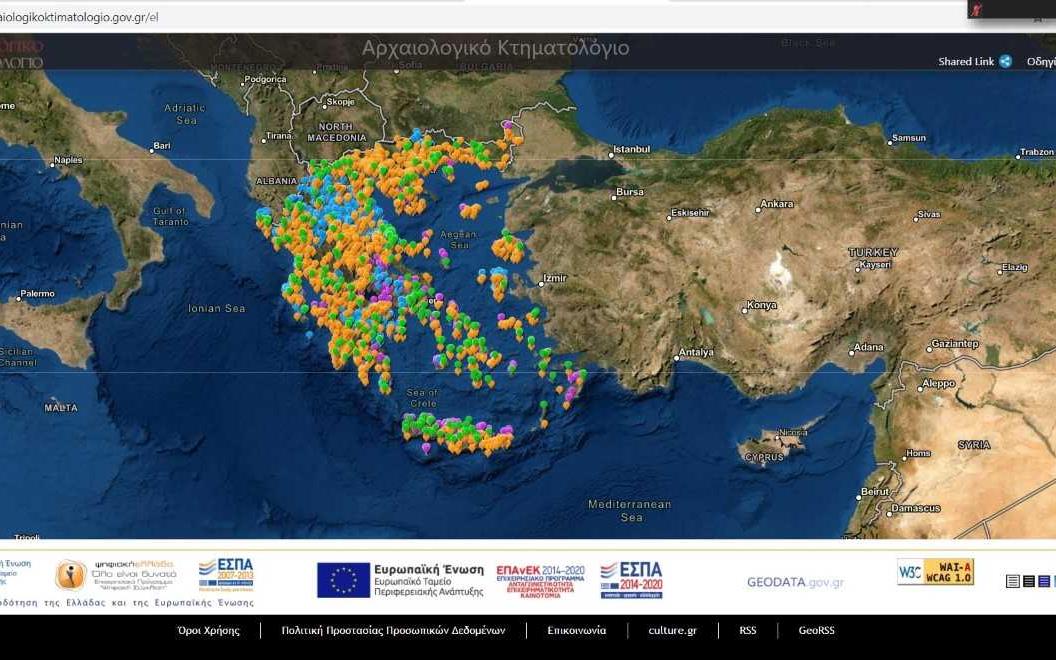Screen dimensions: 1056x660
Task: Open the Shared Link text button
Action: click(966, 61)
